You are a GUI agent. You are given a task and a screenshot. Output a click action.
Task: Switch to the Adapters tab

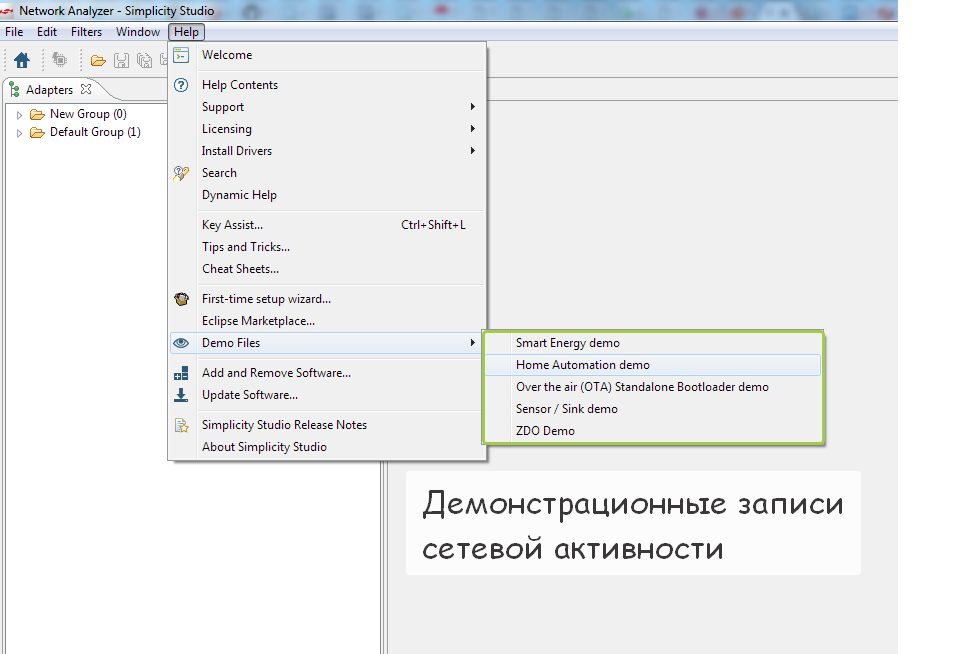(49, 90)
